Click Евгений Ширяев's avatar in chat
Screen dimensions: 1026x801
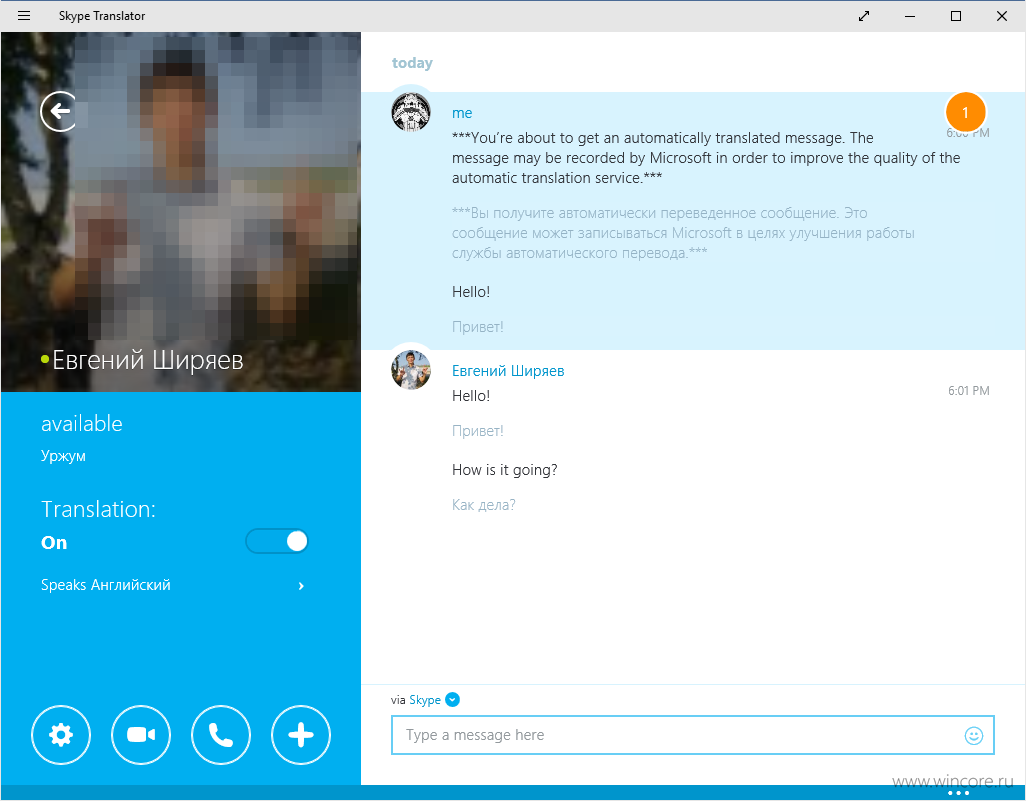(411, 370)
